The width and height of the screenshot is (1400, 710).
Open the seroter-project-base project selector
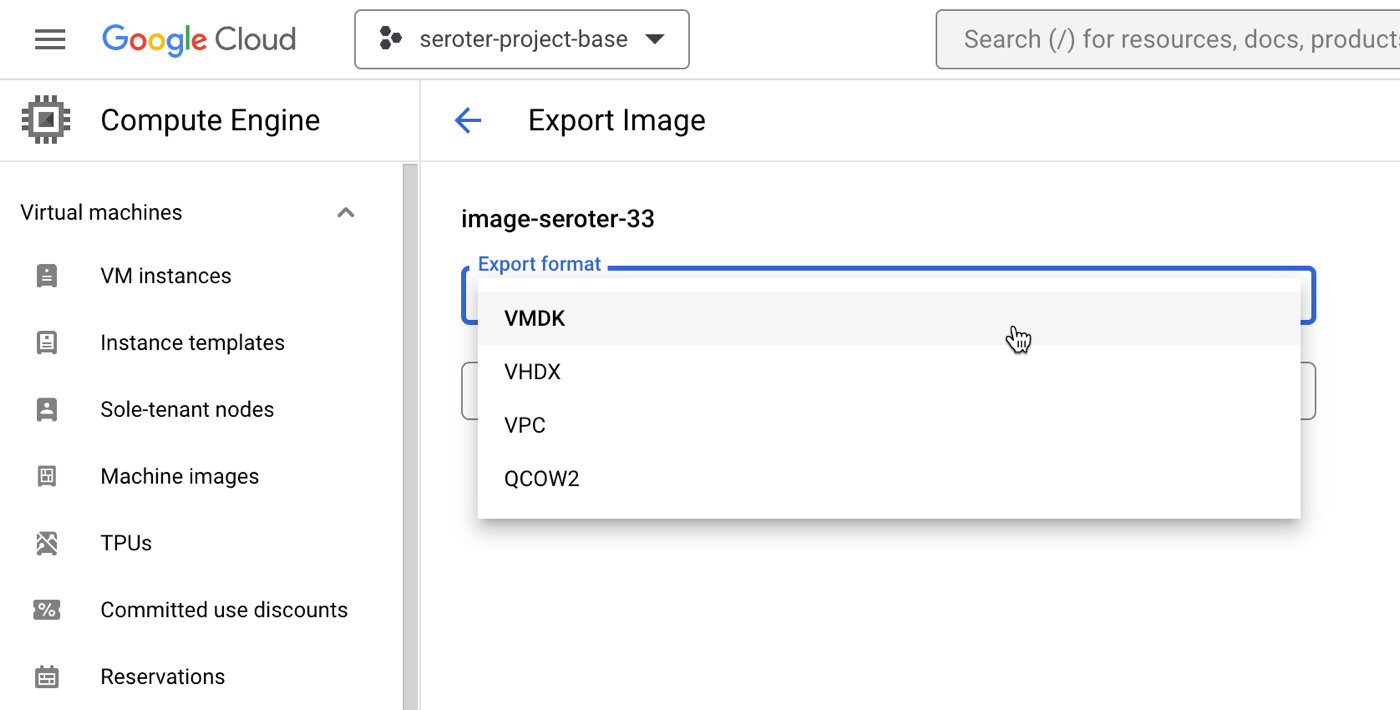(522, 40)
